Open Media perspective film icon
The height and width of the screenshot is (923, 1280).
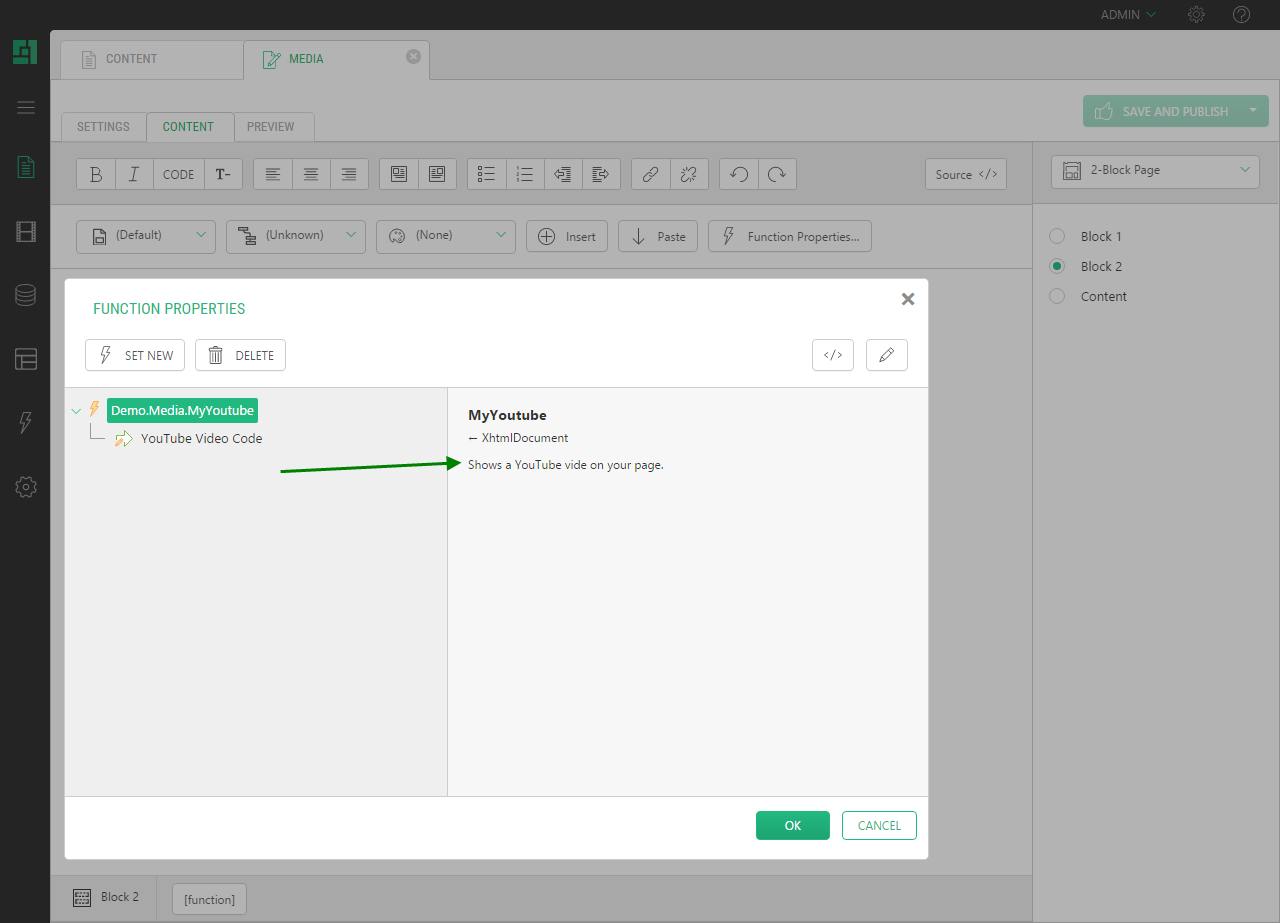[x=26, y=232]
